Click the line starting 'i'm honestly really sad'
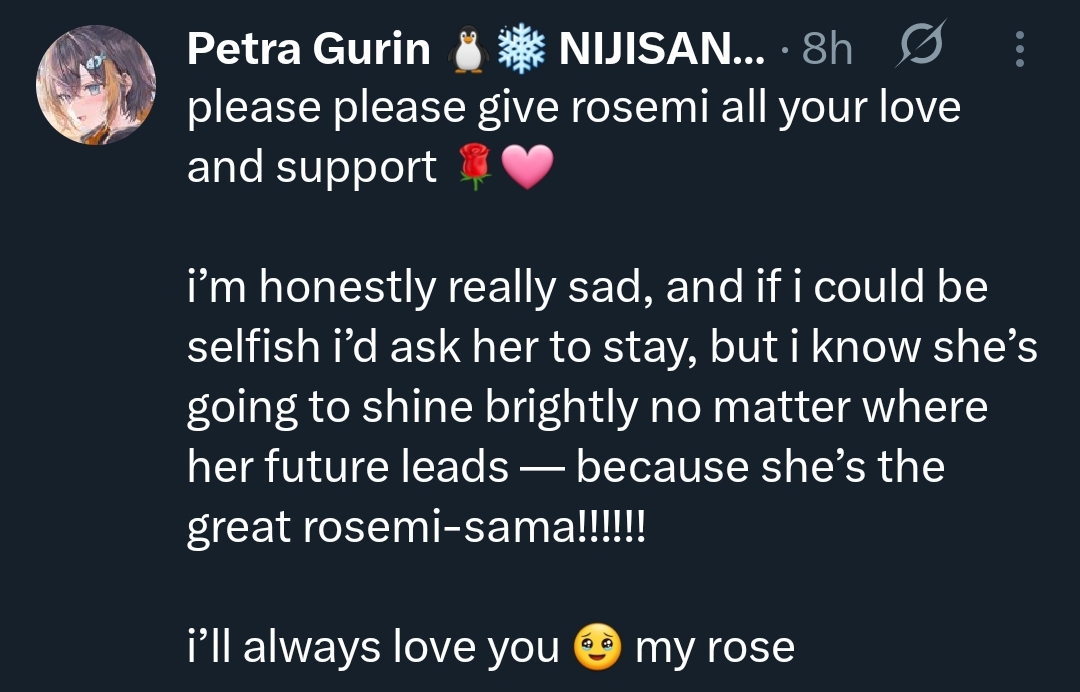 (588, 287)
